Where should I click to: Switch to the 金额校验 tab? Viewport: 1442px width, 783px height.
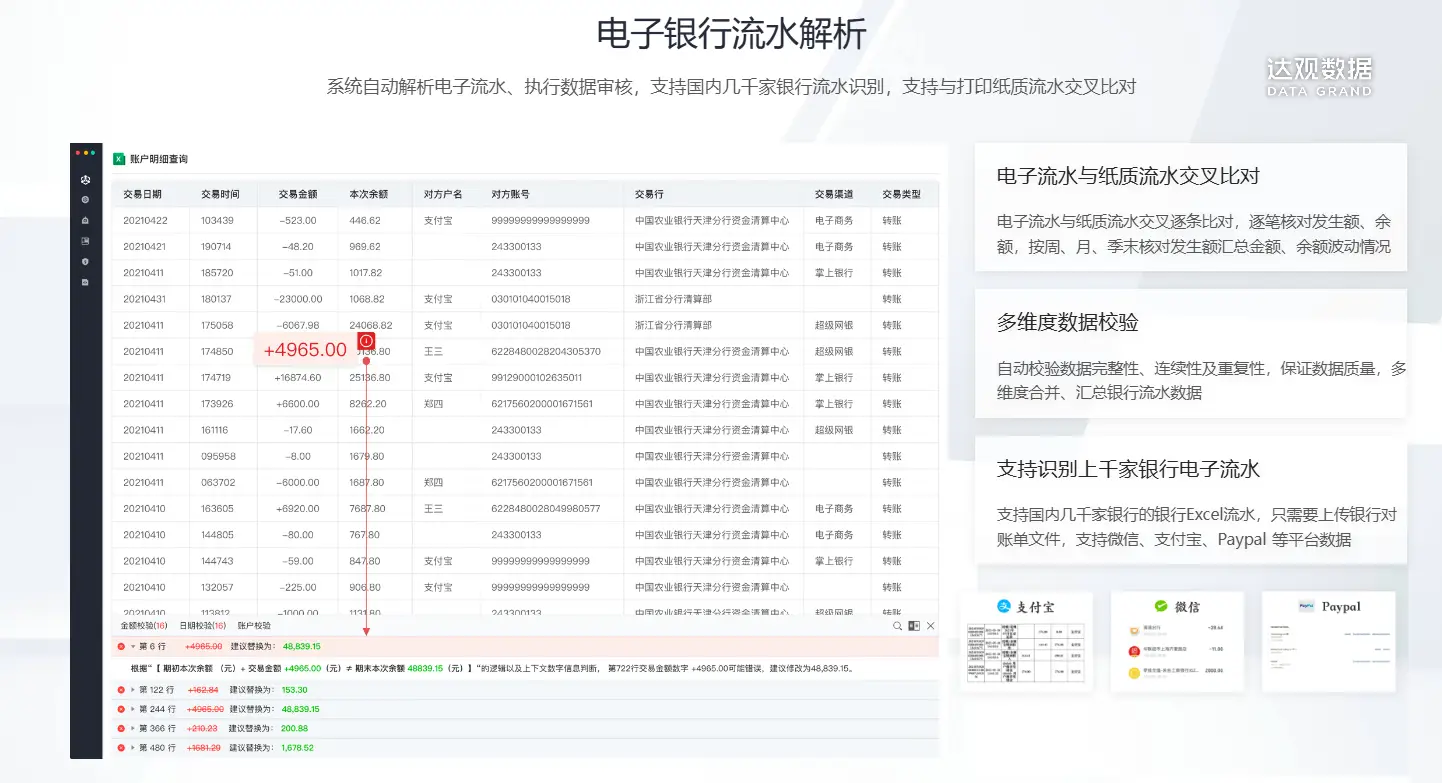[x=143, y=626]
